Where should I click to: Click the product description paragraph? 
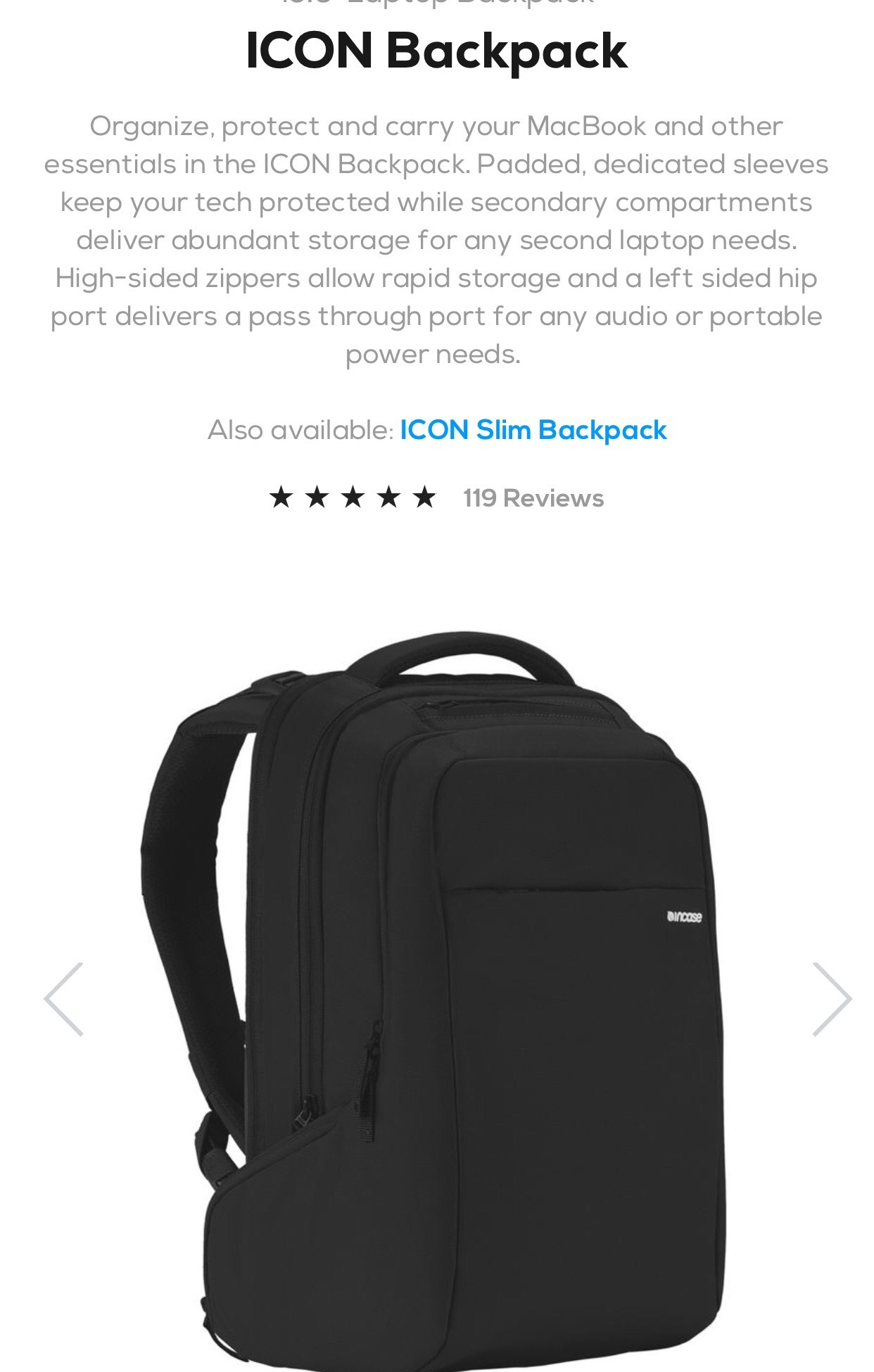[436, 241]
